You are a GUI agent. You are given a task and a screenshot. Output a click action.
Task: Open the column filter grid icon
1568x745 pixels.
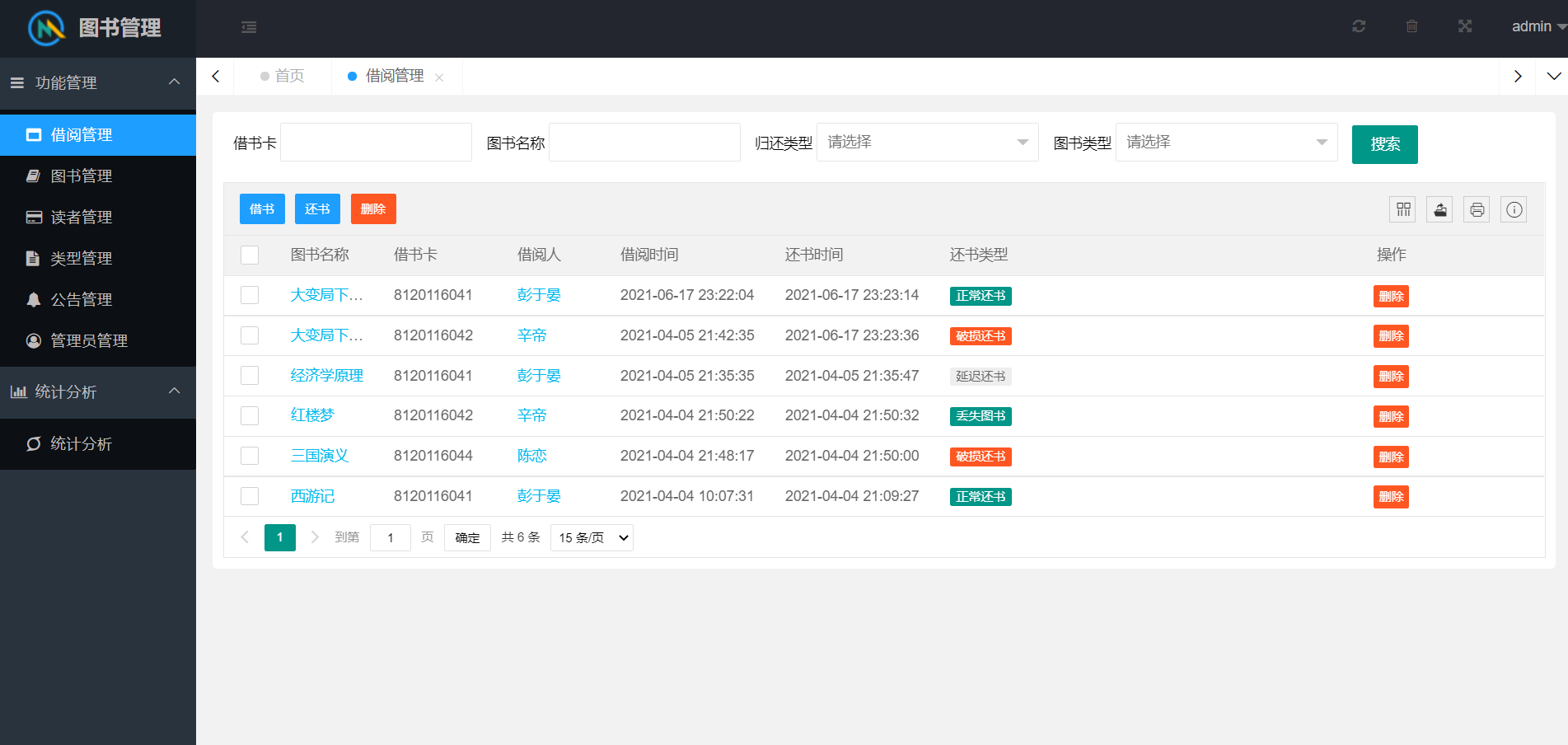tap(1403, 209)
